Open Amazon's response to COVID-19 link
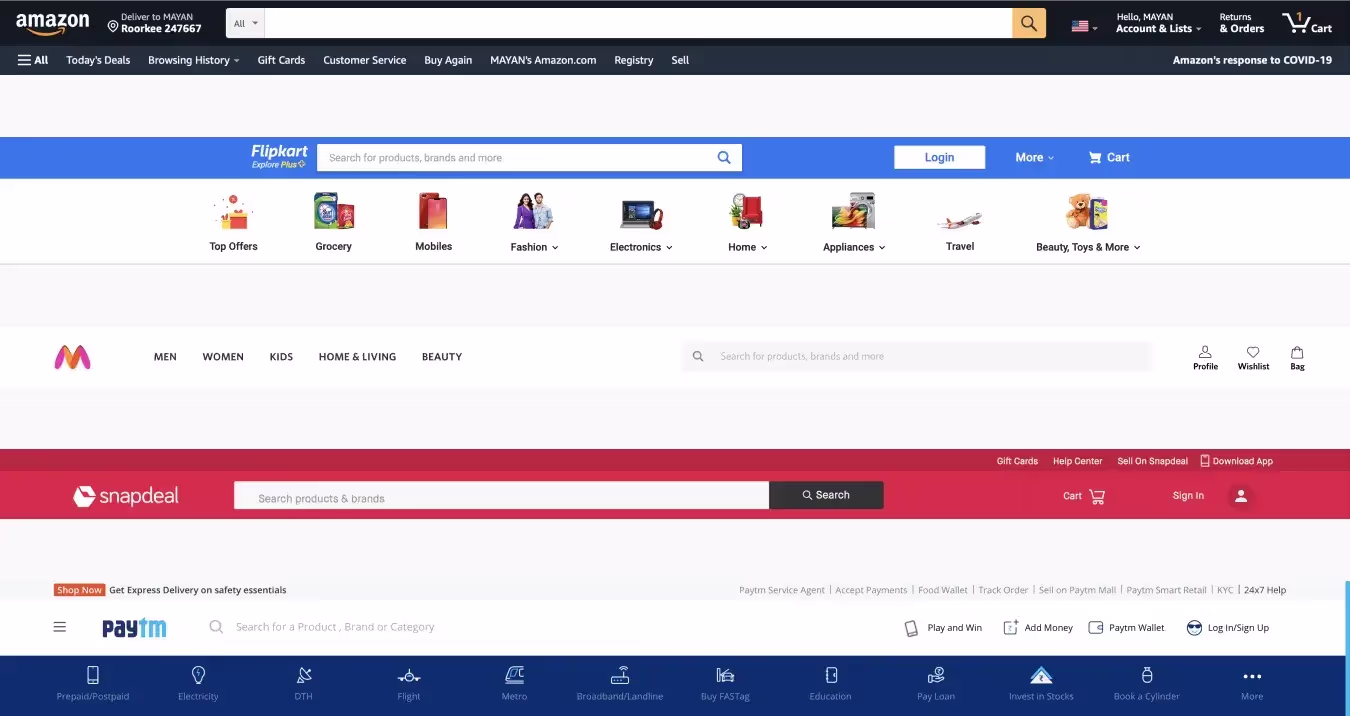The width and height of the screenshot is (1350, 716). click(1252, 60)
